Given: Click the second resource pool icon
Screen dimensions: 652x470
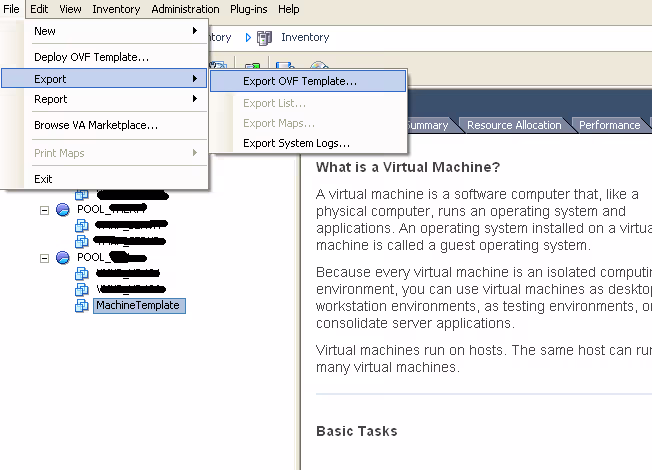Looking at the screenshot, I should [63, 257].
